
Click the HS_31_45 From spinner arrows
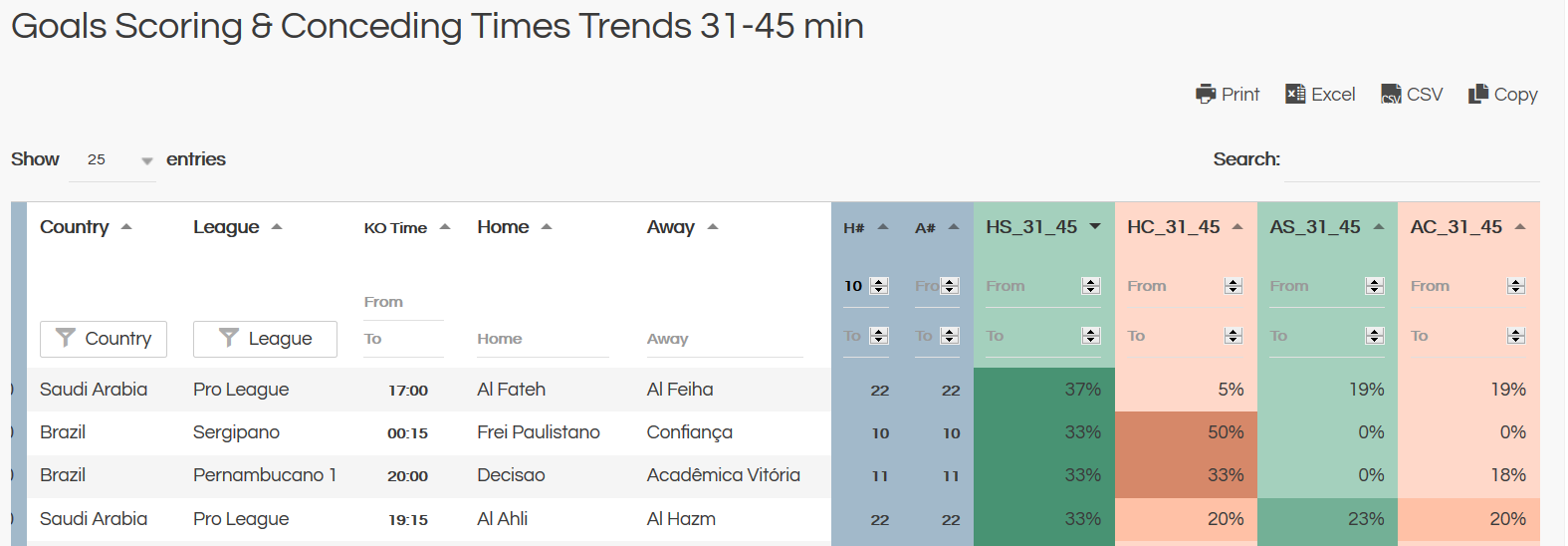tap(1091, 286)
